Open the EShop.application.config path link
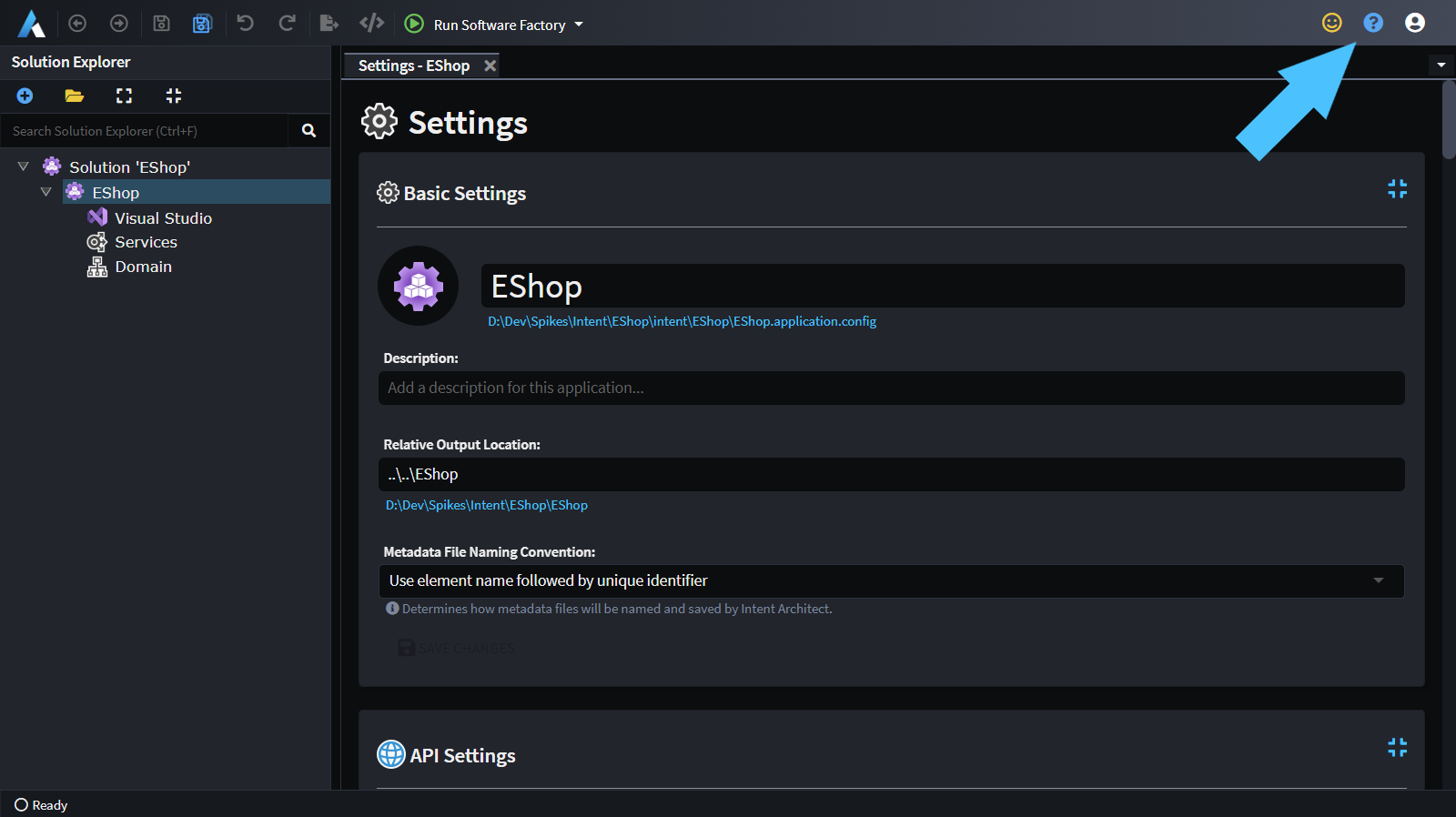The height and width of the screenshot is (817, 1456). pyautogui.click(x=682, y=321)
